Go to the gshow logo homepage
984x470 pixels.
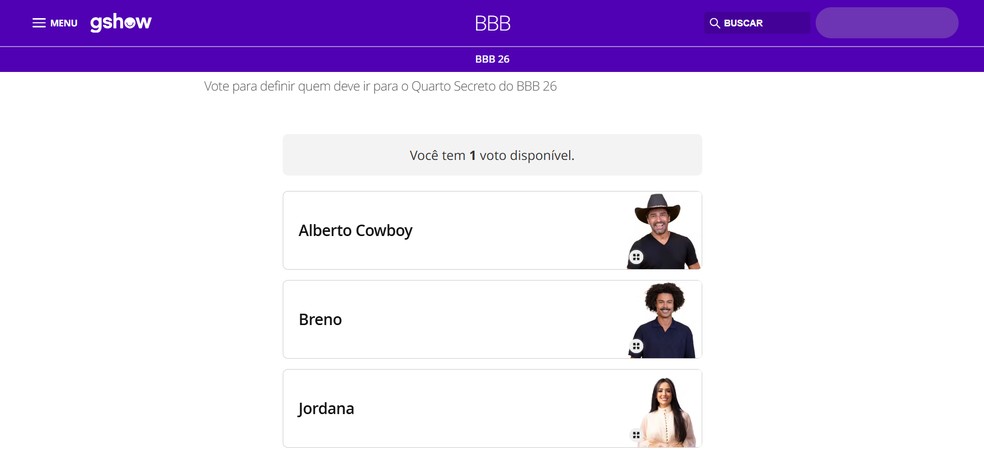pyautogui.click(x=121, y=22)
